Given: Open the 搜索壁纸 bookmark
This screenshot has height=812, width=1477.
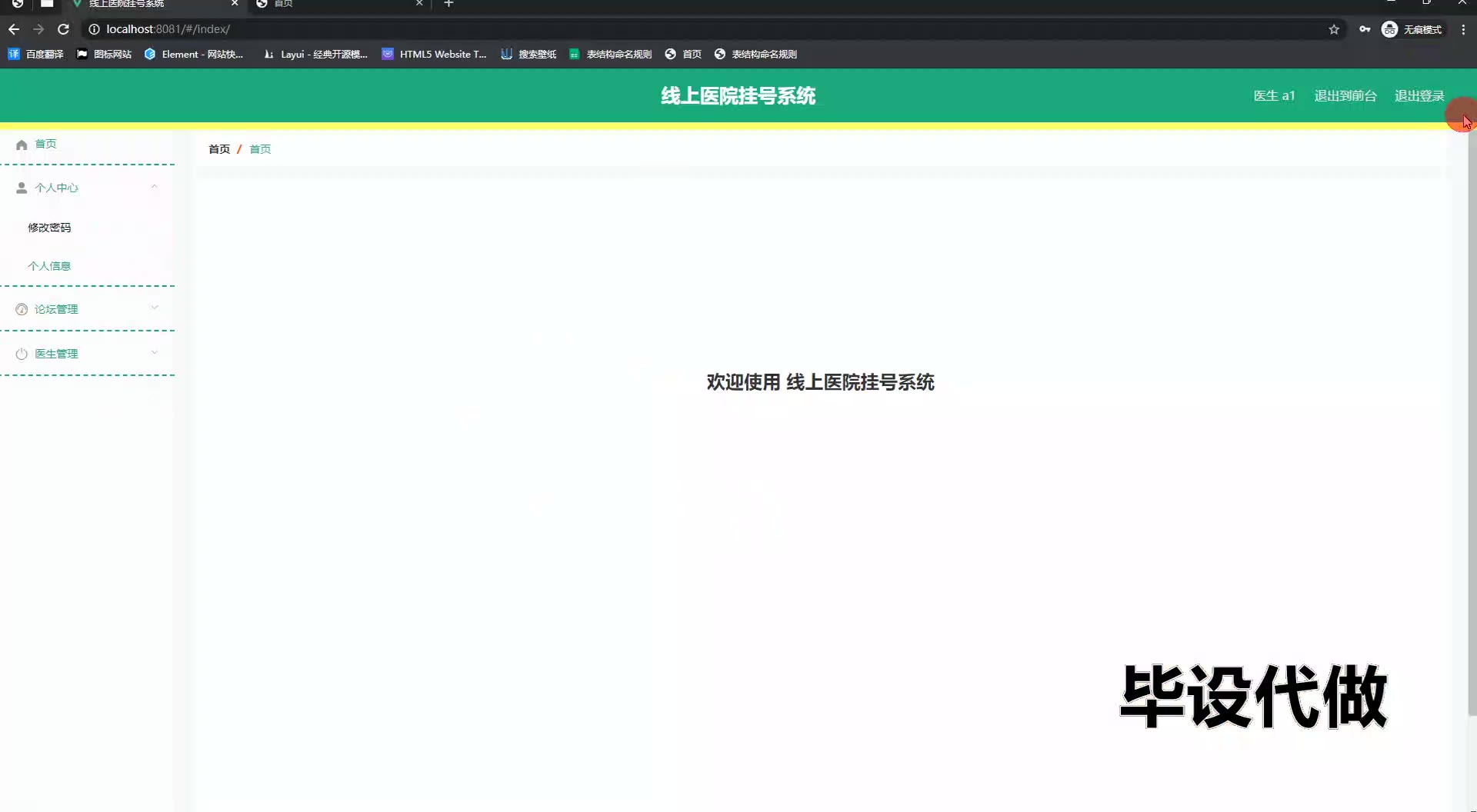Looking at the screenshot, I should (x=528, y=54).
